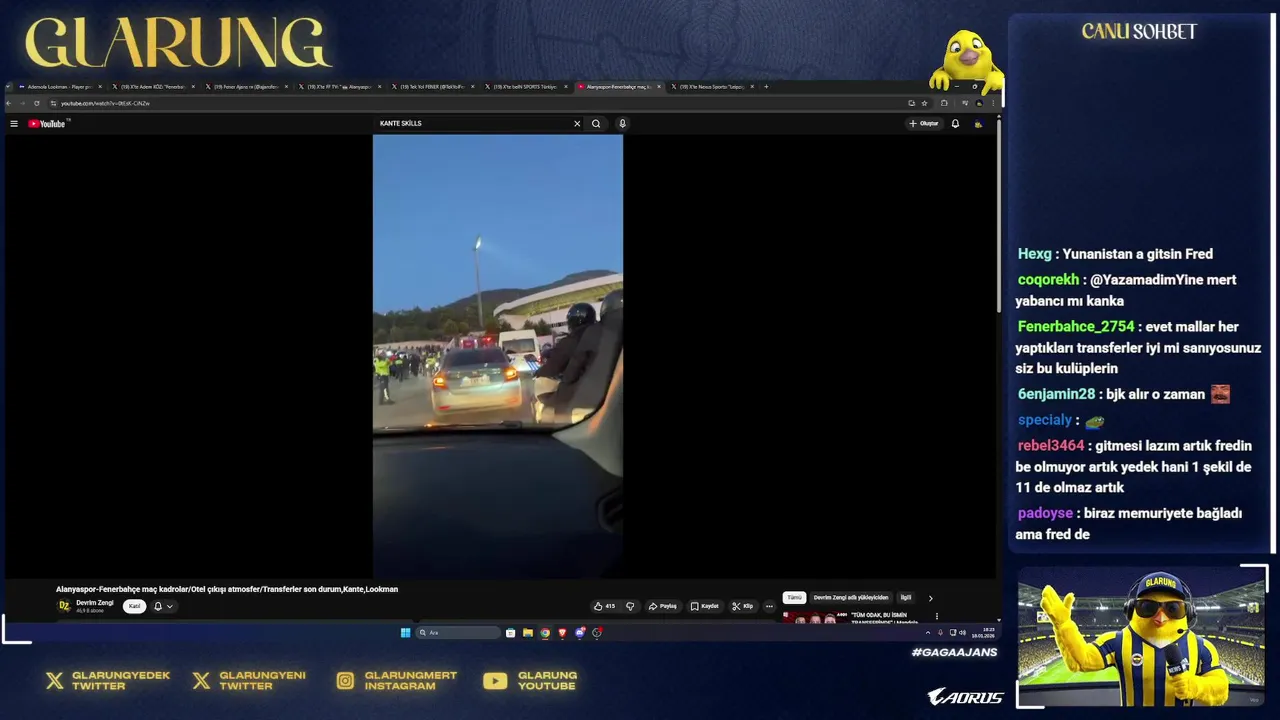Show more filter chips with arrow
Viewport: 1280px width, 720px height.
click(x=931, y=598)
